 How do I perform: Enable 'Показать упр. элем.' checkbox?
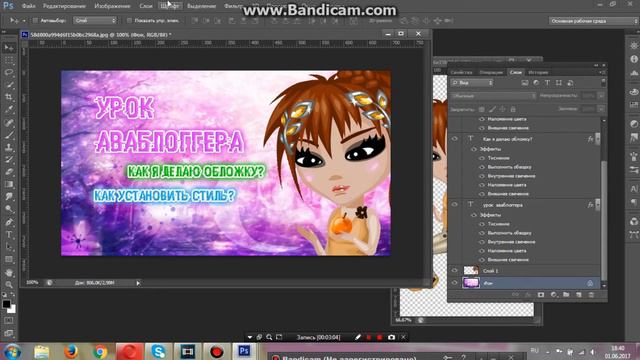click(129, 20)
